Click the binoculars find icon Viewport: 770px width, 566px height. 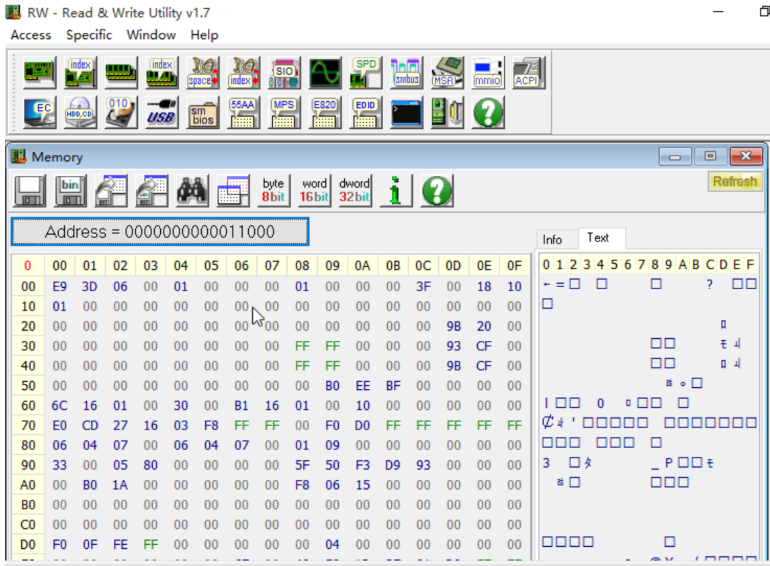190,190
